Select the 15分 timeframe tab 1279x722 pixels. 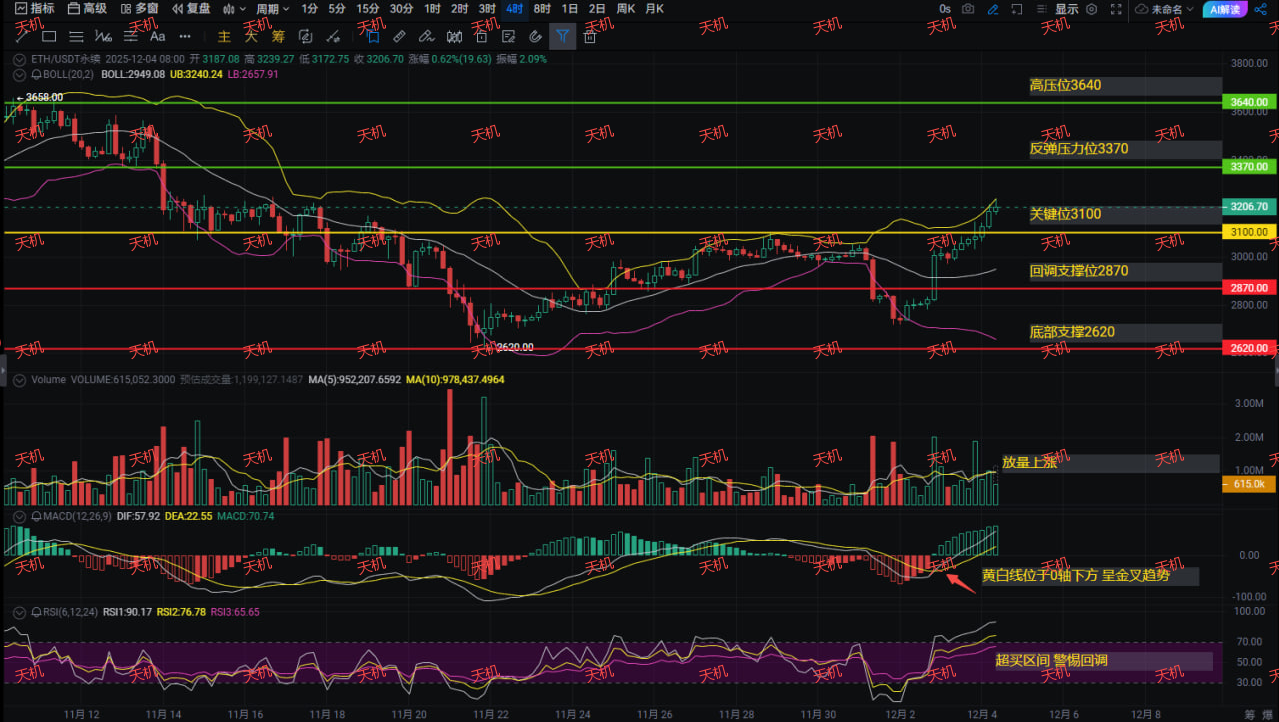368,9
